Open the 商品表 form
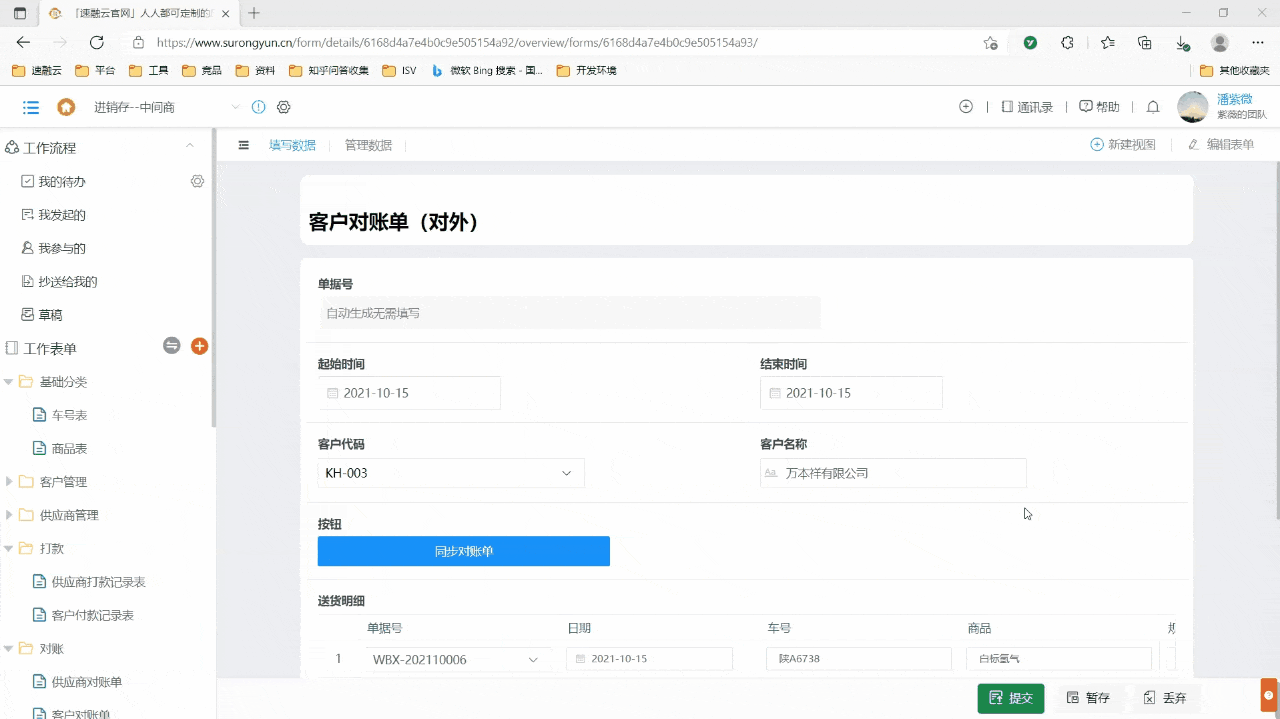 60,448
